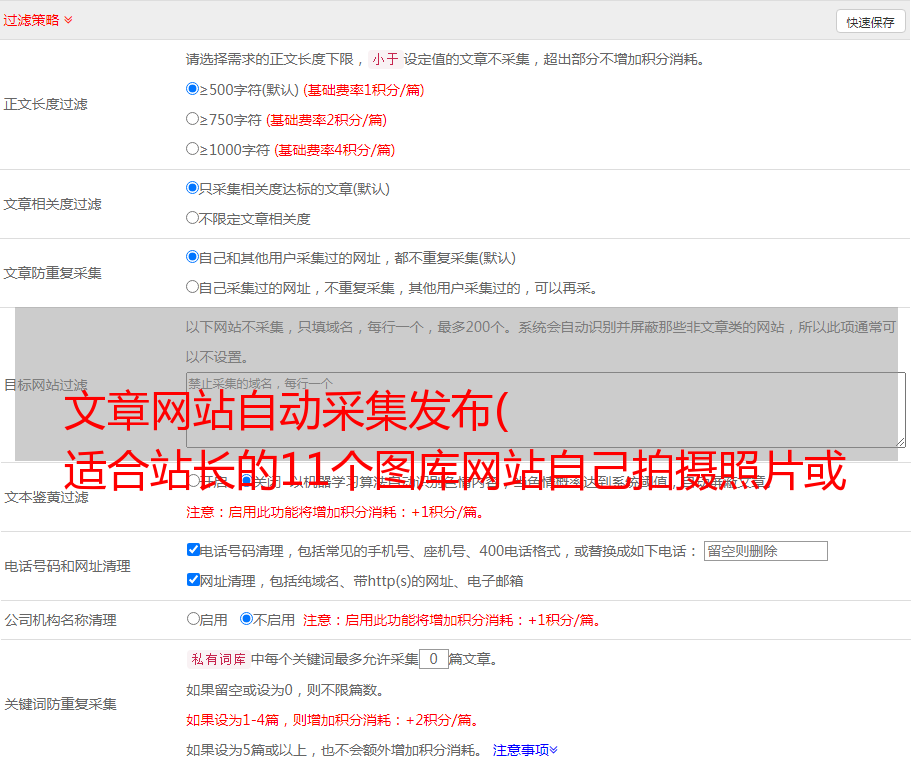This screenshot has width=912, height=768.
Task: Toggle the 网址清理 checkbox
Action: click(193, 580)
